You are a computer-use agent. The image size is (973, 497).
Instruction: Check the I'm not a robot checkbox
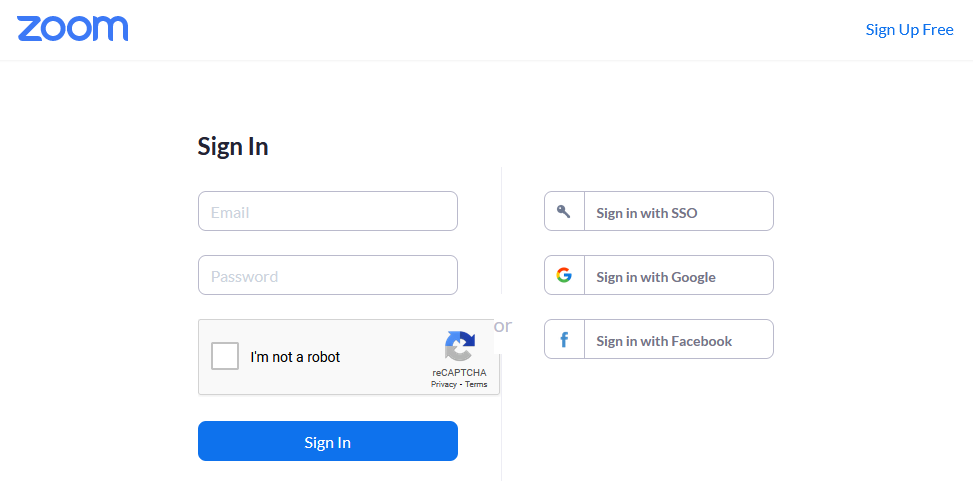pos(225,356)
